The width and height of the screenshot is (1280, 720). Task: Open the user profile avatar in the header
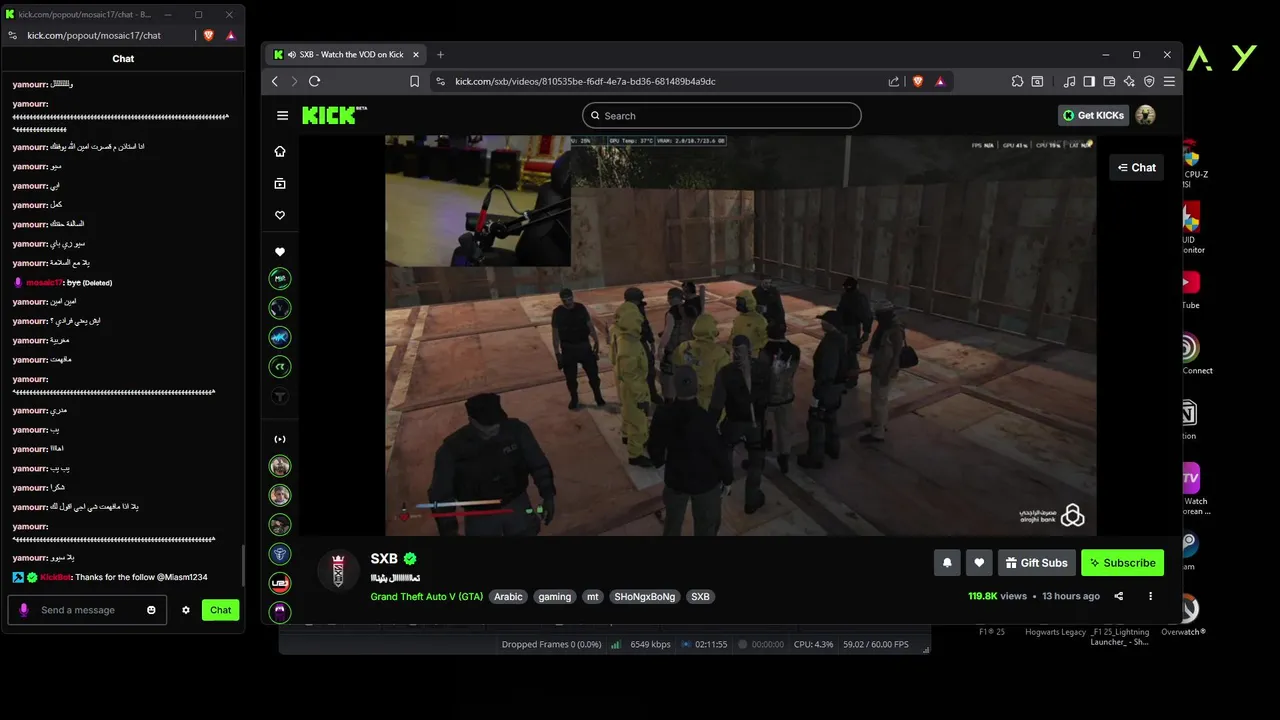[x=1146, y=115]
